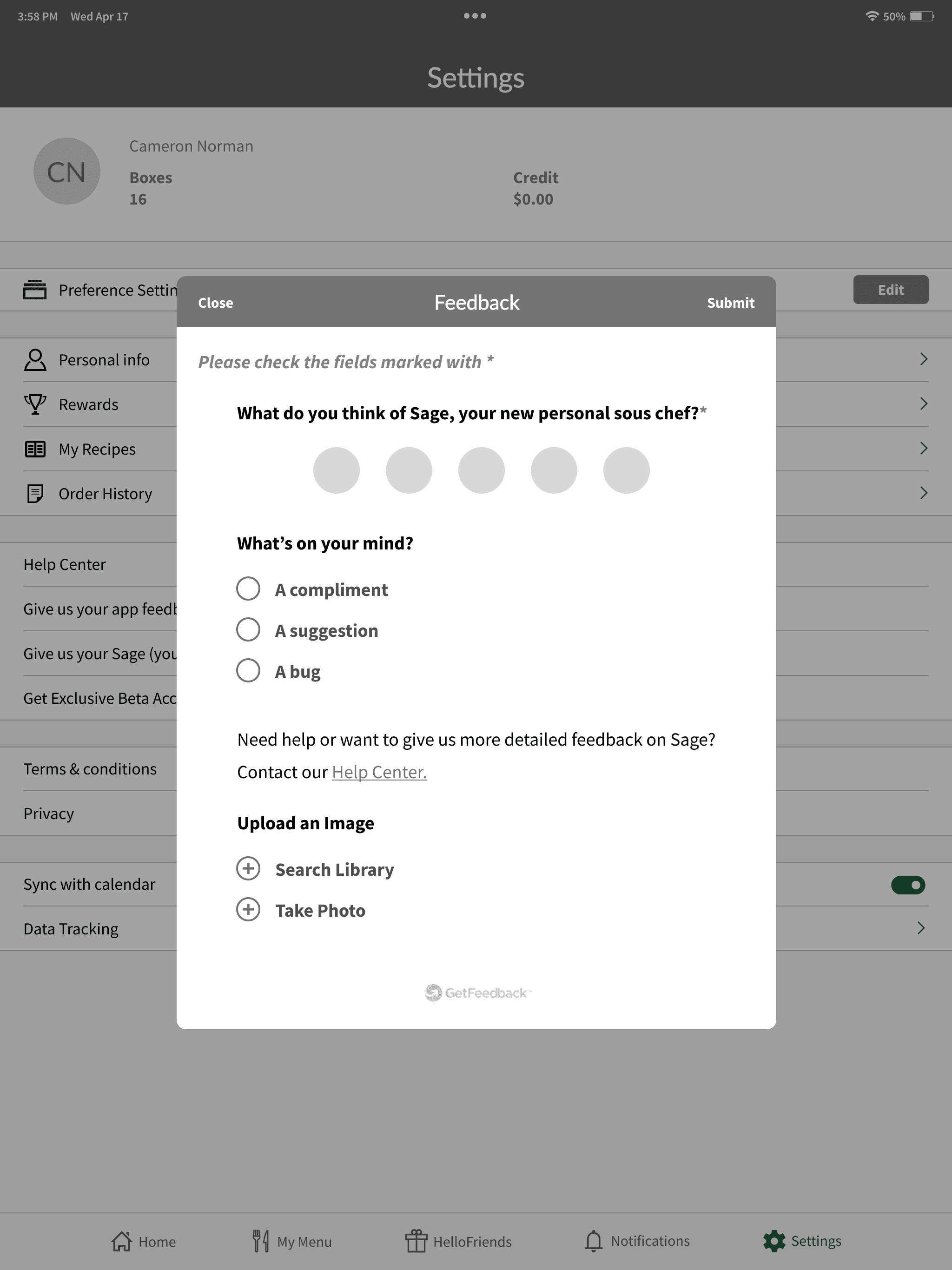The height and width of the screenshot is (1270, 952).
Task: Submit the feedback form
Action: [730, 303]
